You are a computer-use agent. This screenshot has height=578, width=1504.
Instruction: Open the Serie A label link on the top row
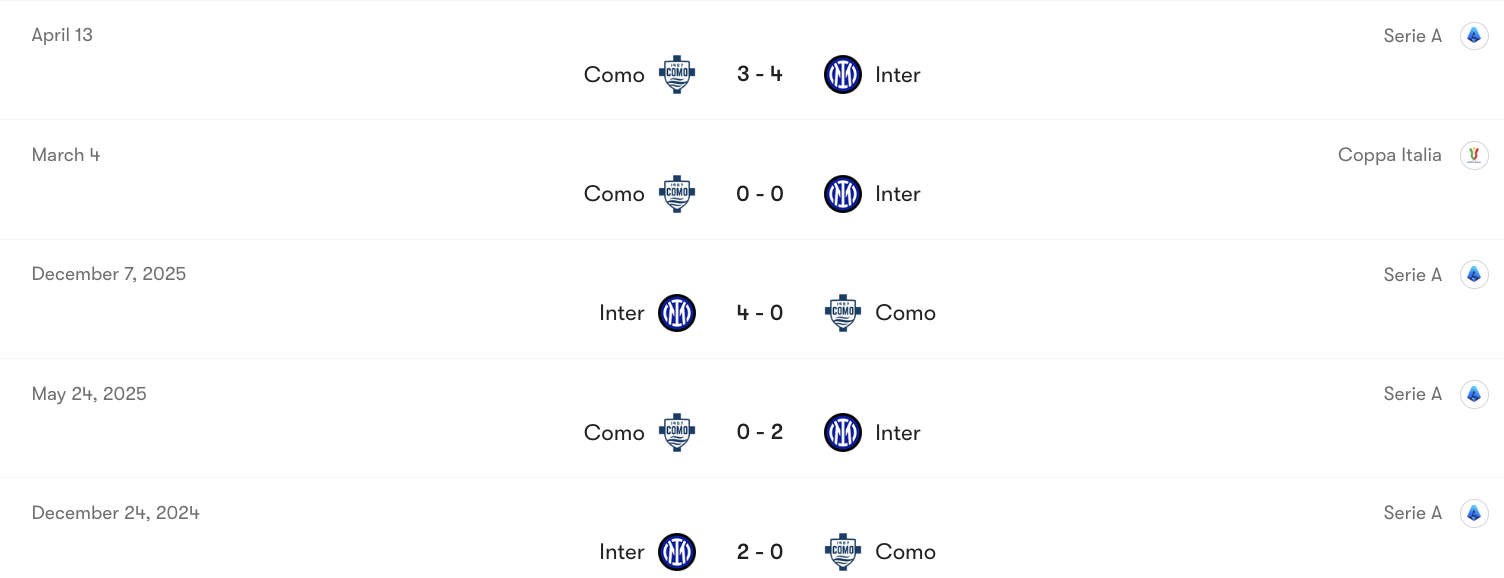pyautogui.click(x=1412, y=35)
